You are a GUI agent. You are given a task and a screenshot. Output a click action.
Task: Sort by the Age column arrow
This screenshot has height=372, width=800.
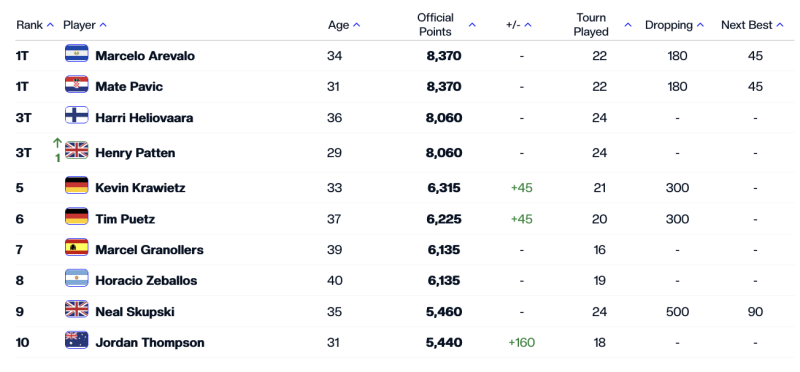point(357,25)
